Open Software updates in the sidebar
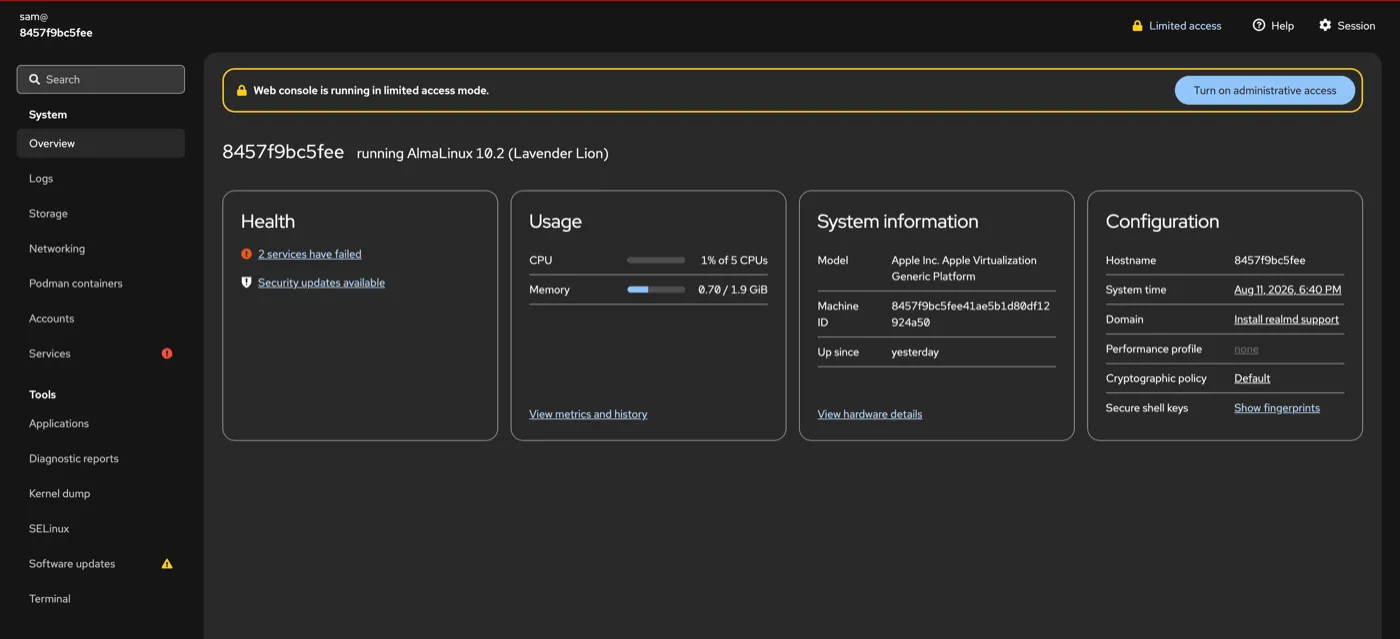Viewport: 1400px width, 639px height. 101,563
